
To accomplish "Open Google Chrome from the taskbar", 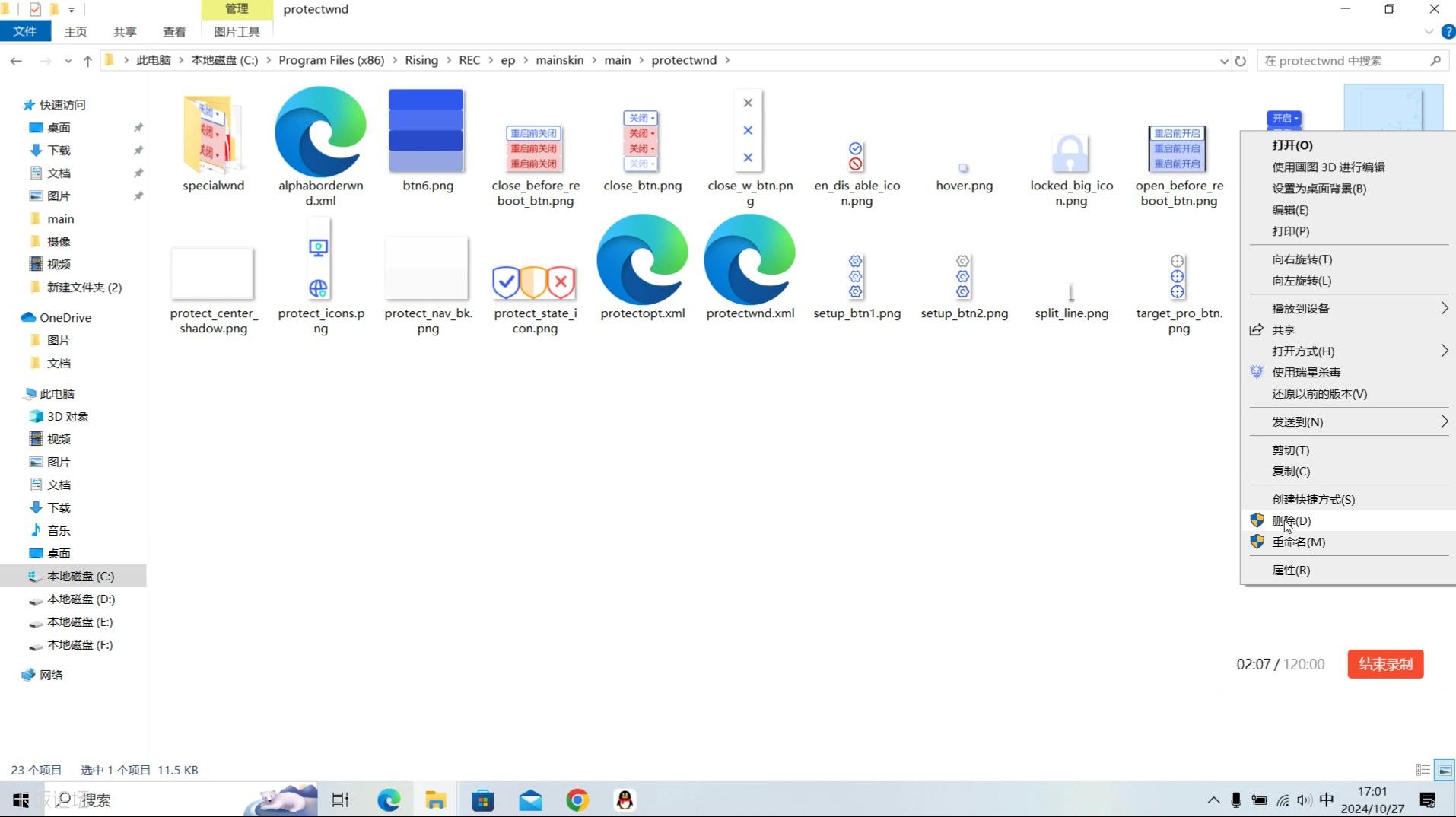I will tap(577, 800).
